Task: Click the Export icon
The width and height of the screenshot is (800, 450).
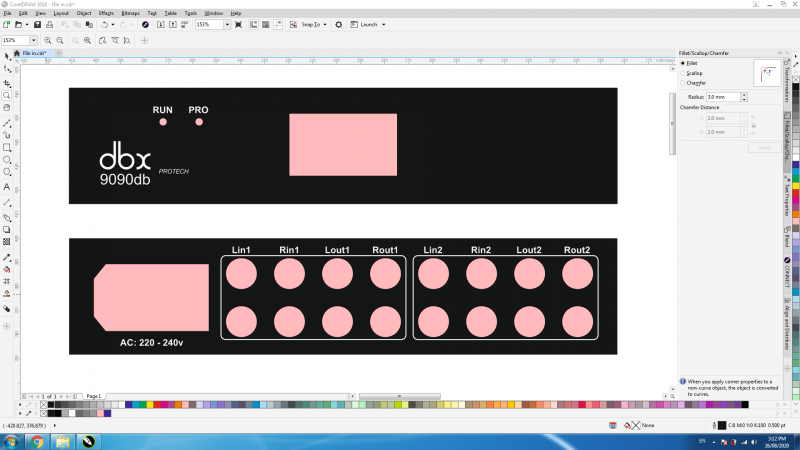Action: [x=172, y=24]
